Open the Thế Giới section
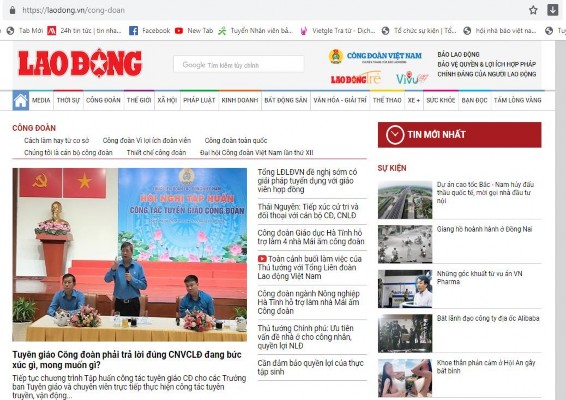The image size is (566, 400). coord(139,100)
